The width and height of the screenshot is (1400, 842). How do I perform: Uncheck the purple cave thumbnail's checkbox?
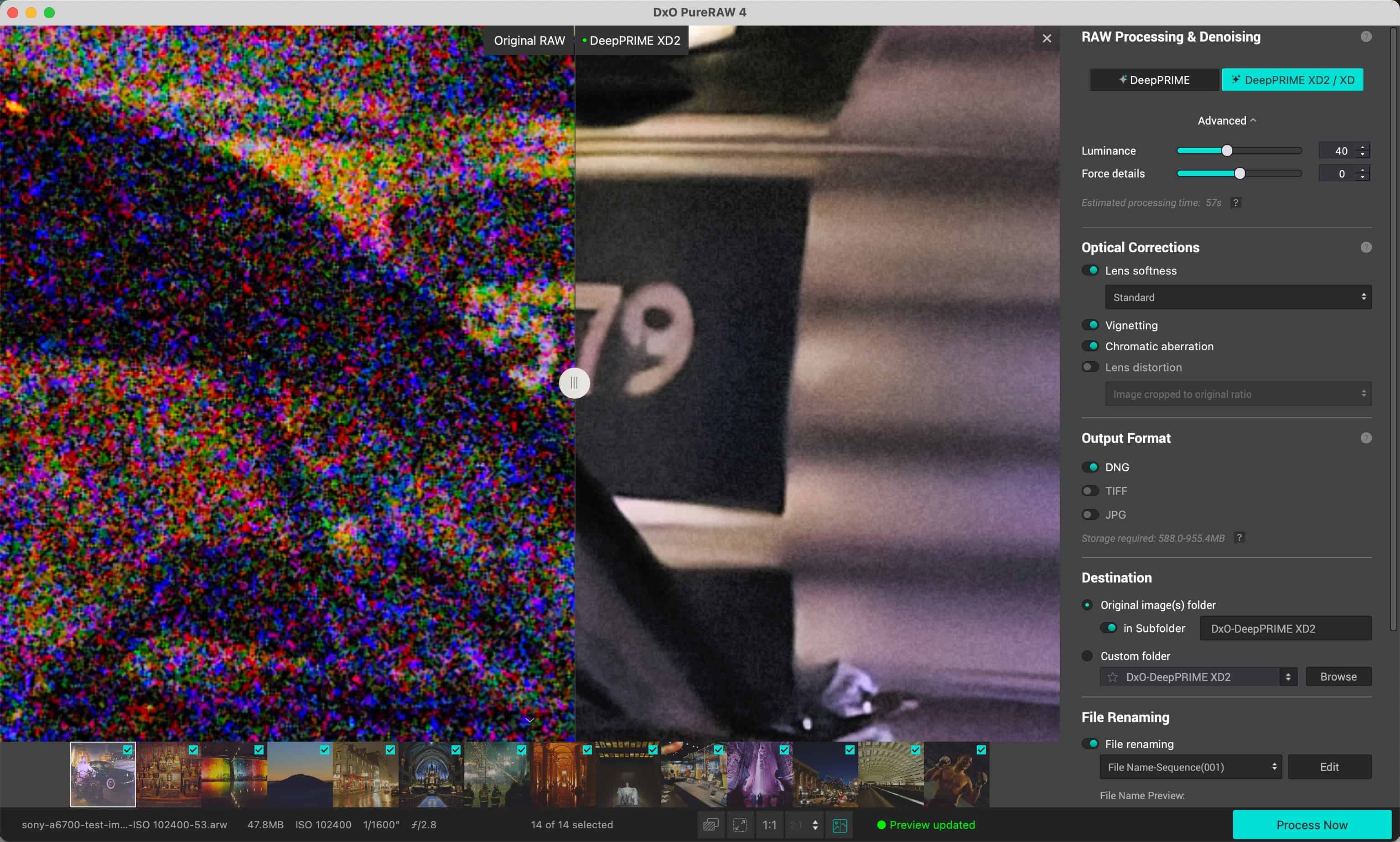click(x=784, y=749)
